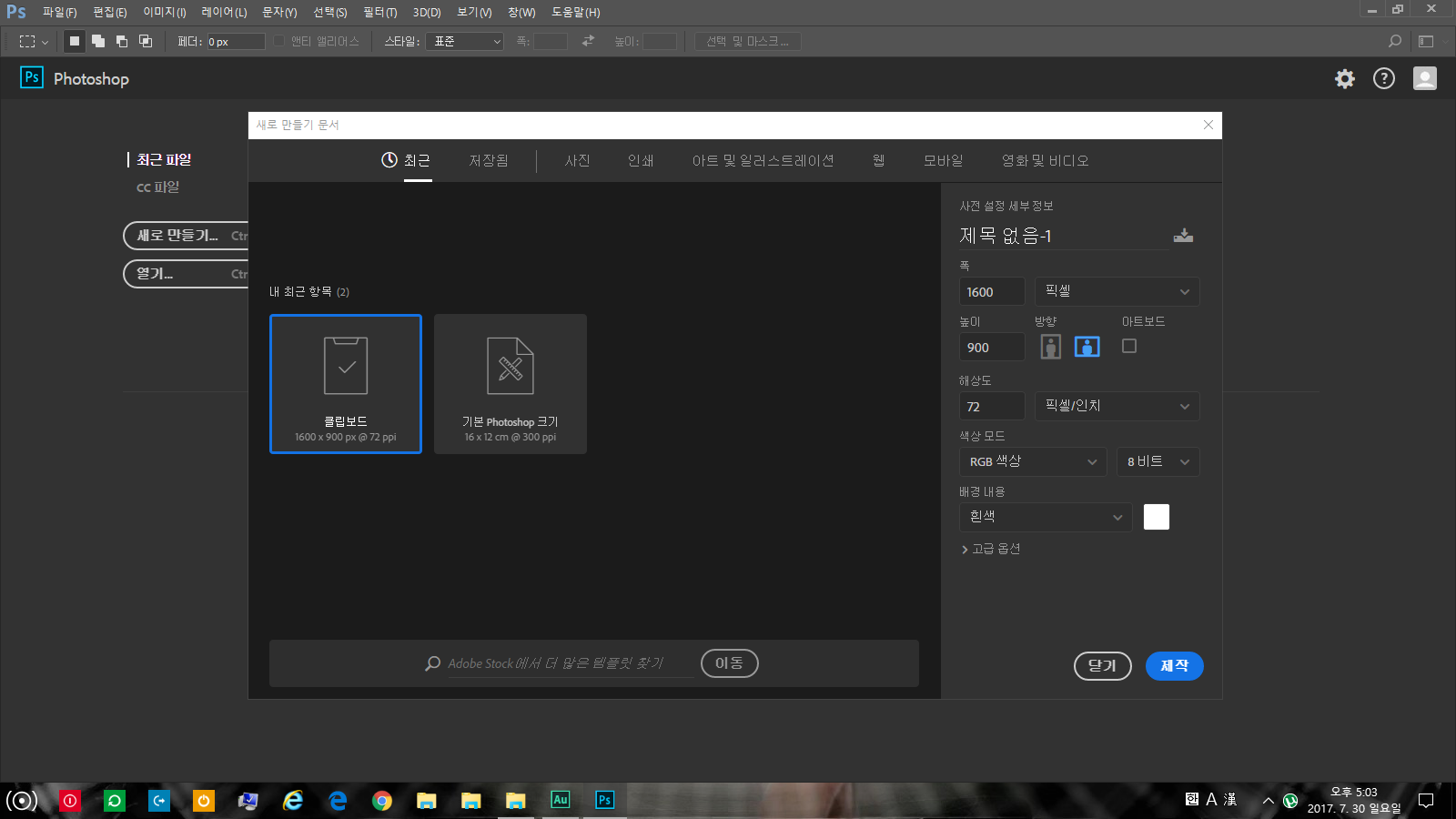The image size is (1456, 819).
Task: Click the search magnifier in options bar
Action: click(1395, 41)
